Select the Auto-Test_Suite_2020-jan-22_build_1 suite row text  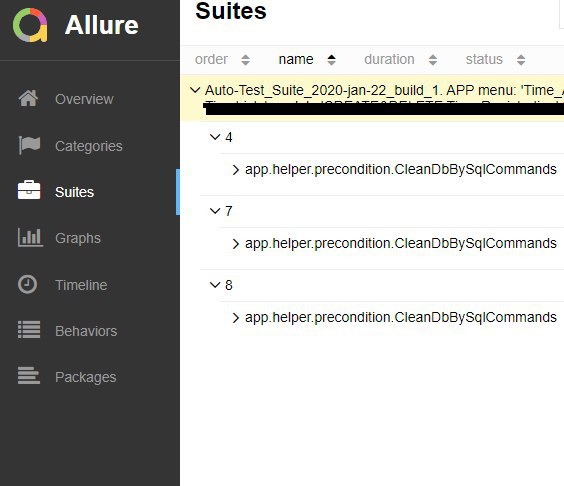[384, 90]
